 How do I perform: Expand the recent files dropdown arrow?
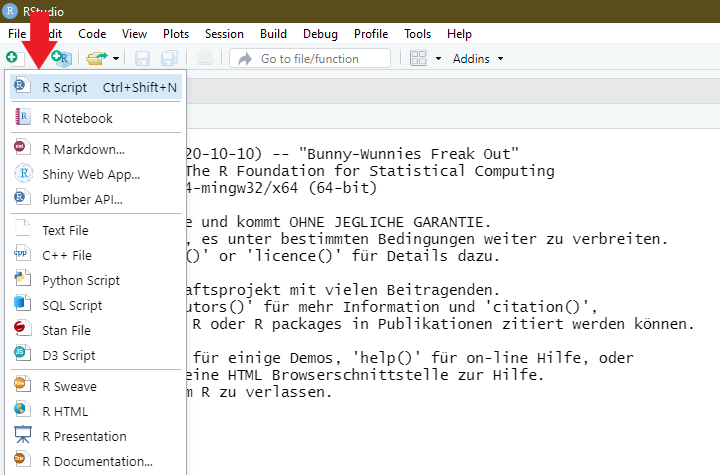[x=116, y=59]
